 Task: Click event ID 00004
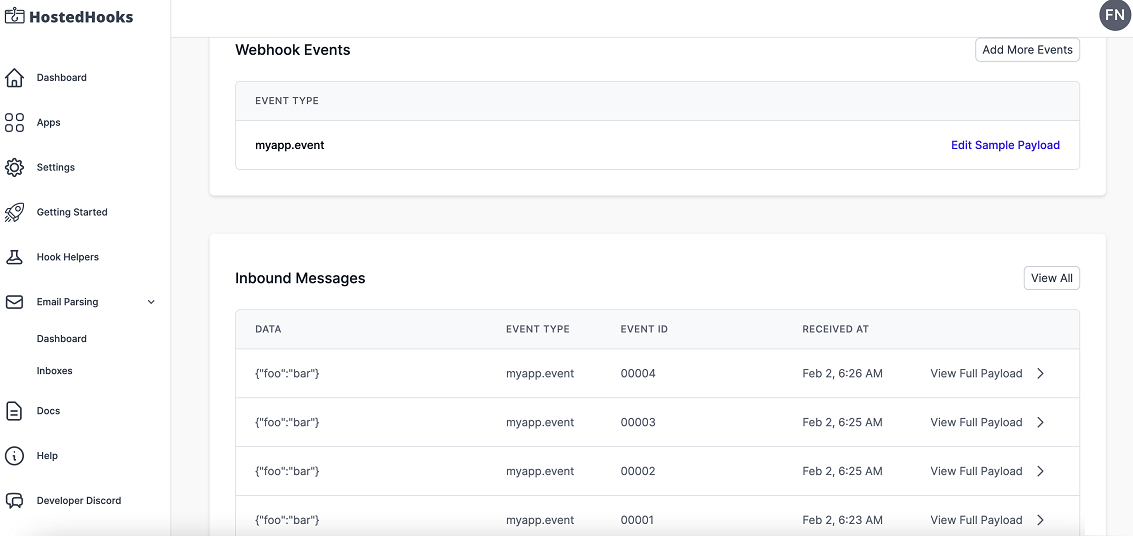pyautogui.click(x=638, y=373)
